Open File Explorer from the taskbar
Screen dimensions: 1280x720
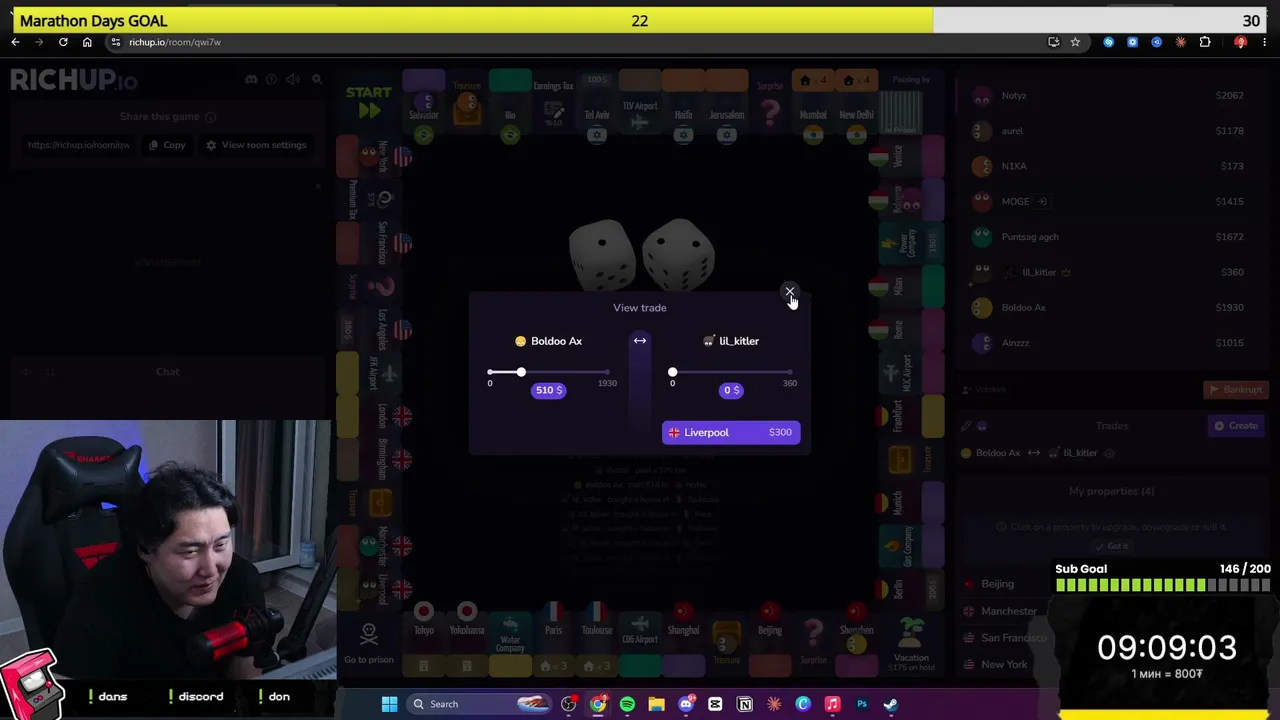point(656,704)
